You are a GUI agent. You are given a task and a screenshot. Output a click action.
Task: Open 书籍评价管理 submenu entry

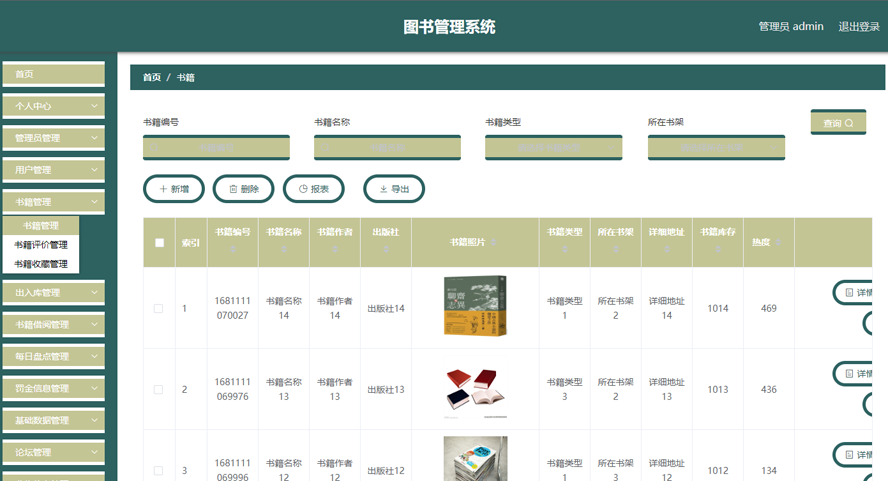click(x=41, y=245)
